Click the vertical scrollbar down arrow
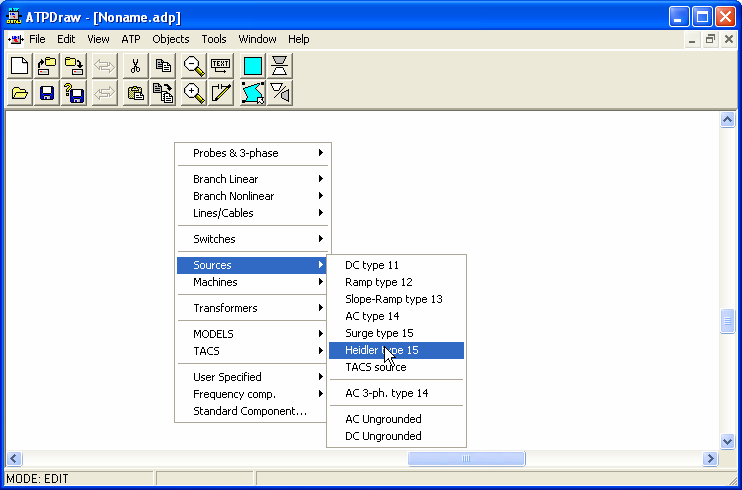 (727, 441)
